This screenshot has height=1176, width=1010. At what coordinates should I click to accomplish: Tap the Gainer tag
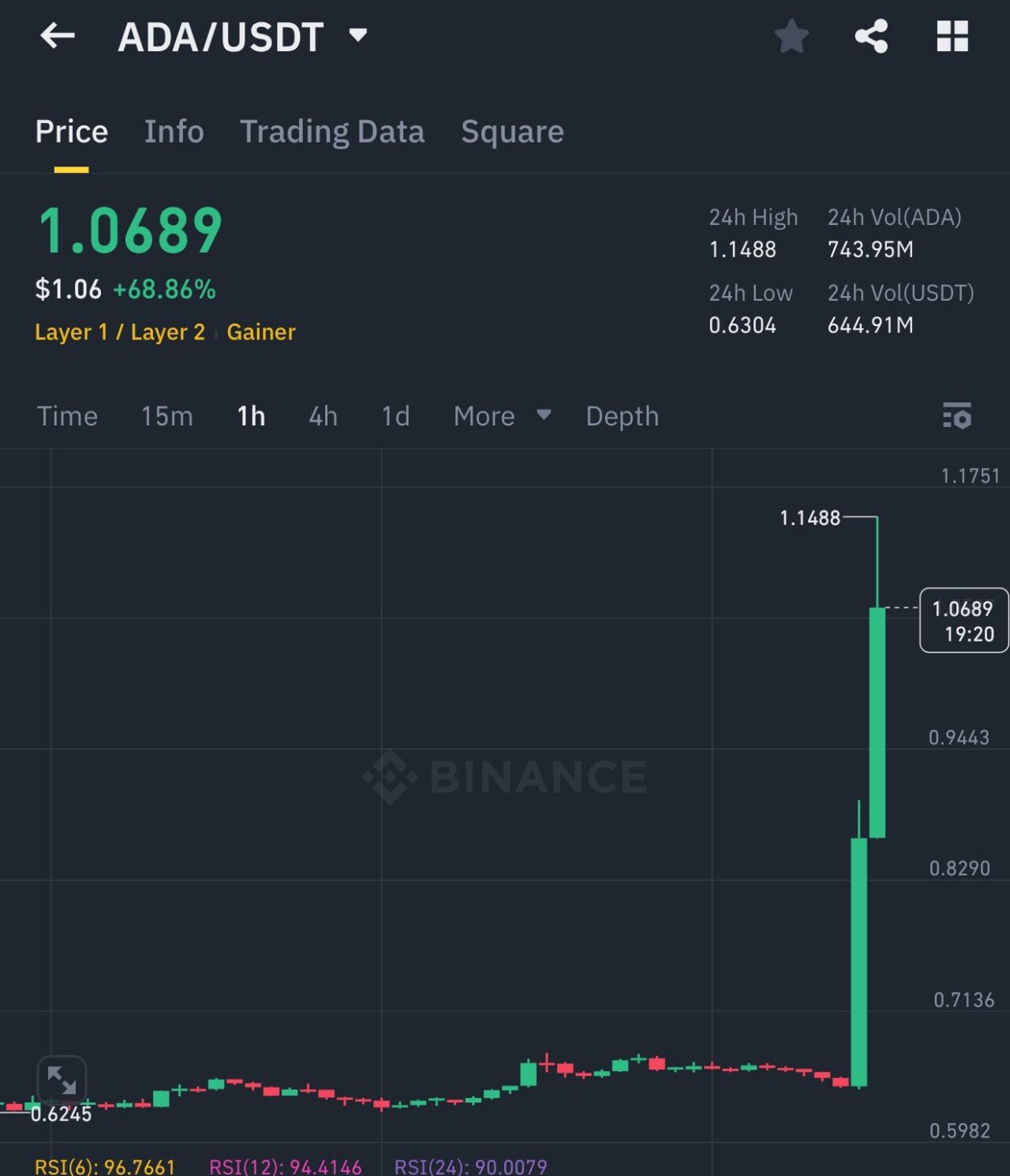(x=261, y=332)
